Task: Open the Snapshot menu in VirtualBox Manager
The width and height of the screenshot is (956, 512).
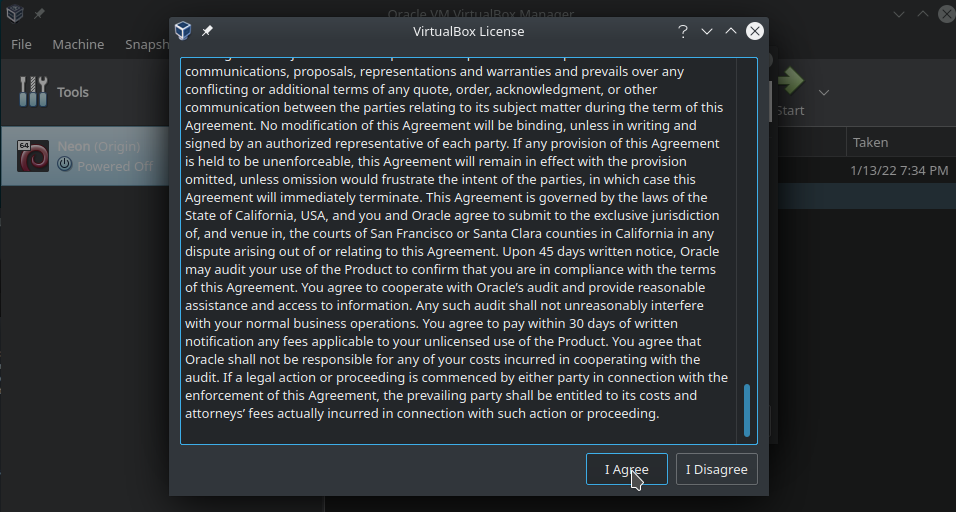Action: 146,44
